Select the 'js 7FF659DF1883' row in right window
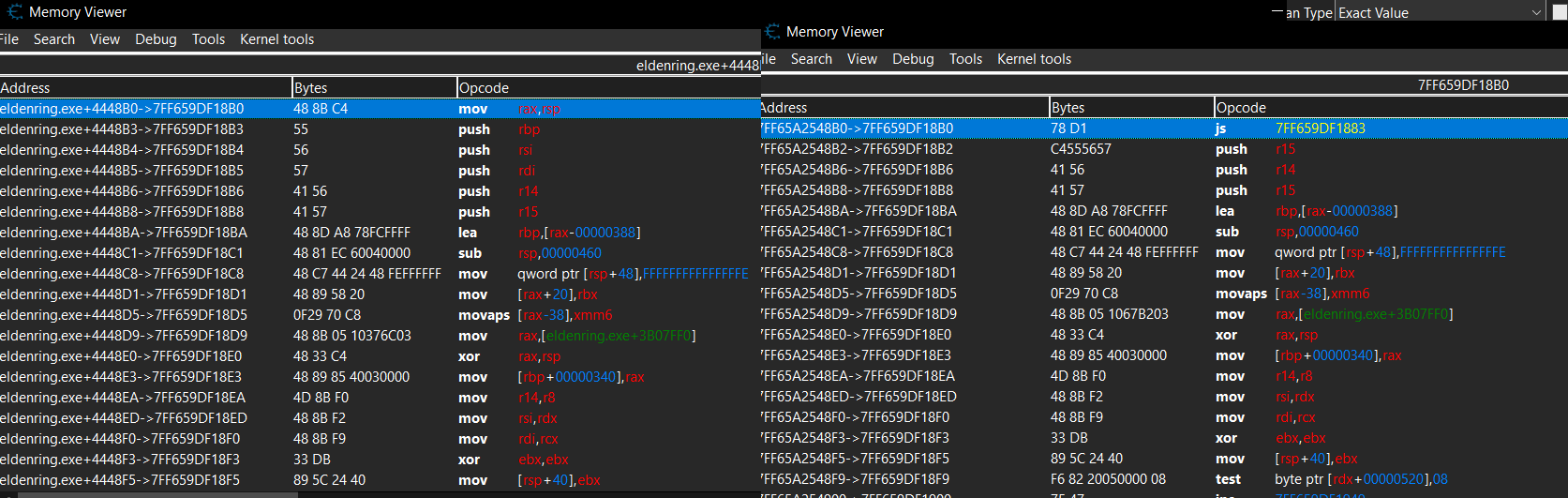1568x498 pixels. click(x=1162, y=128)
